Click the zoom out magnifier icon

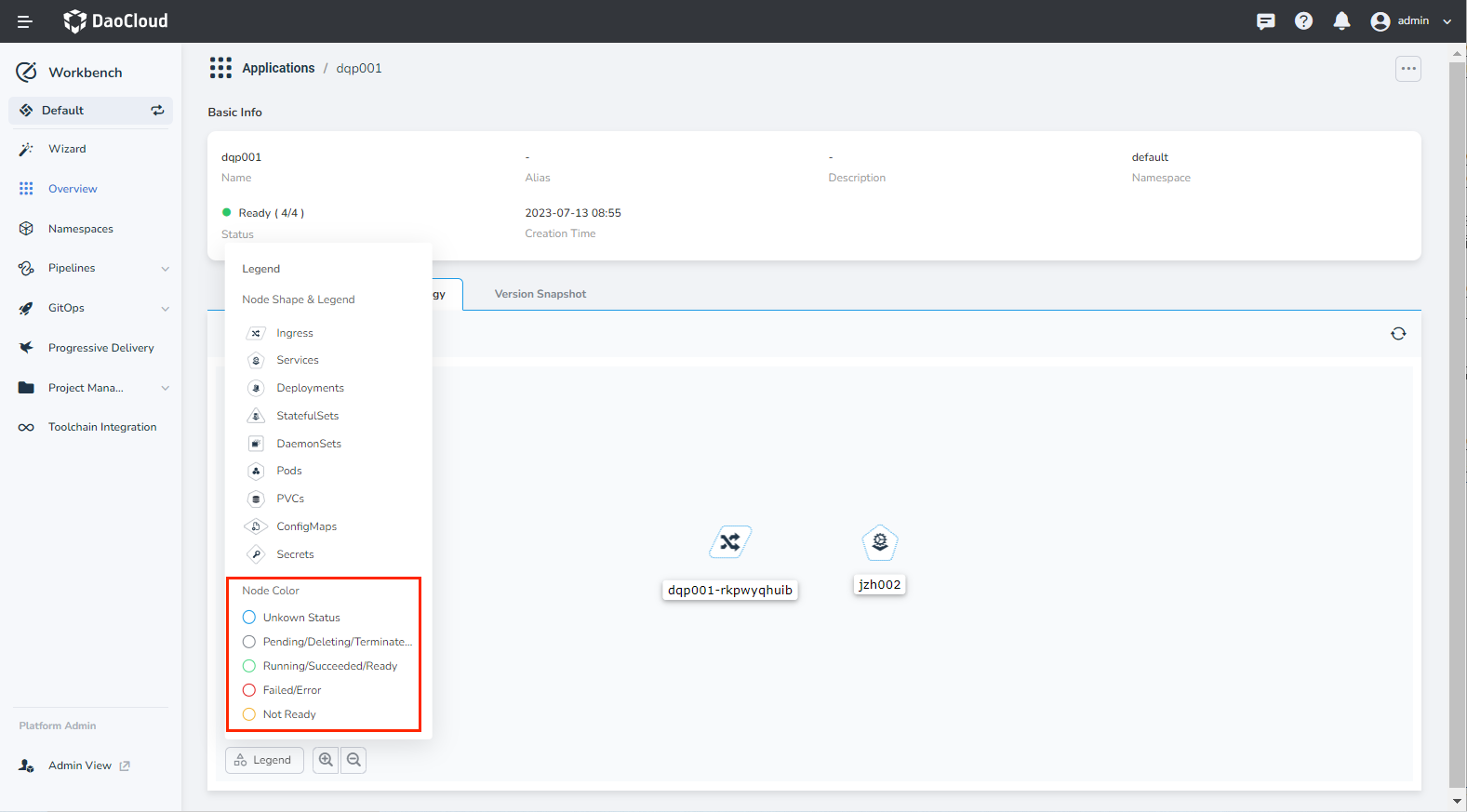353,760
